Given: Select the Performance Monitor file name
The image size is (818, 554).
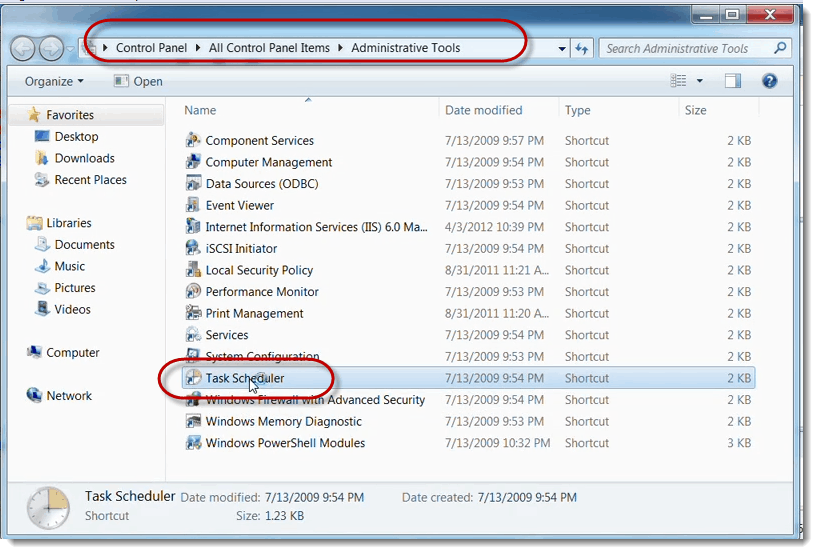Looking at the screenshot, I should click(262, 292).
